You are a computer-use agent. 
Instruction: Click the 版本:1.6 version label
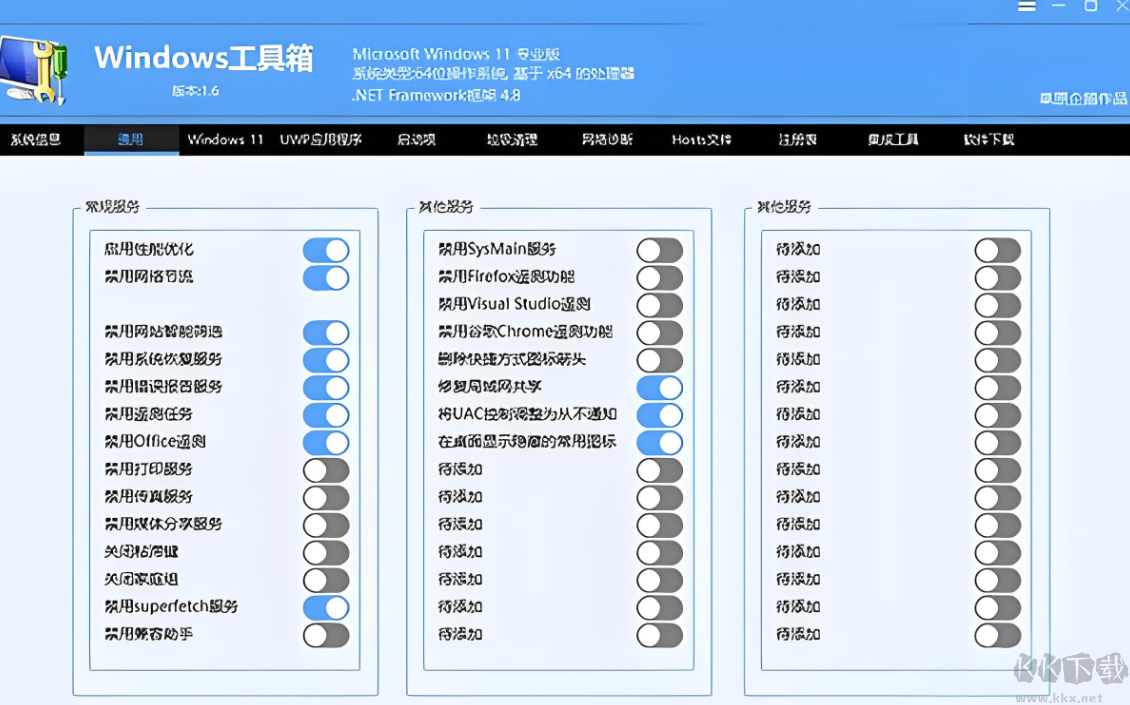coord(195,91)
